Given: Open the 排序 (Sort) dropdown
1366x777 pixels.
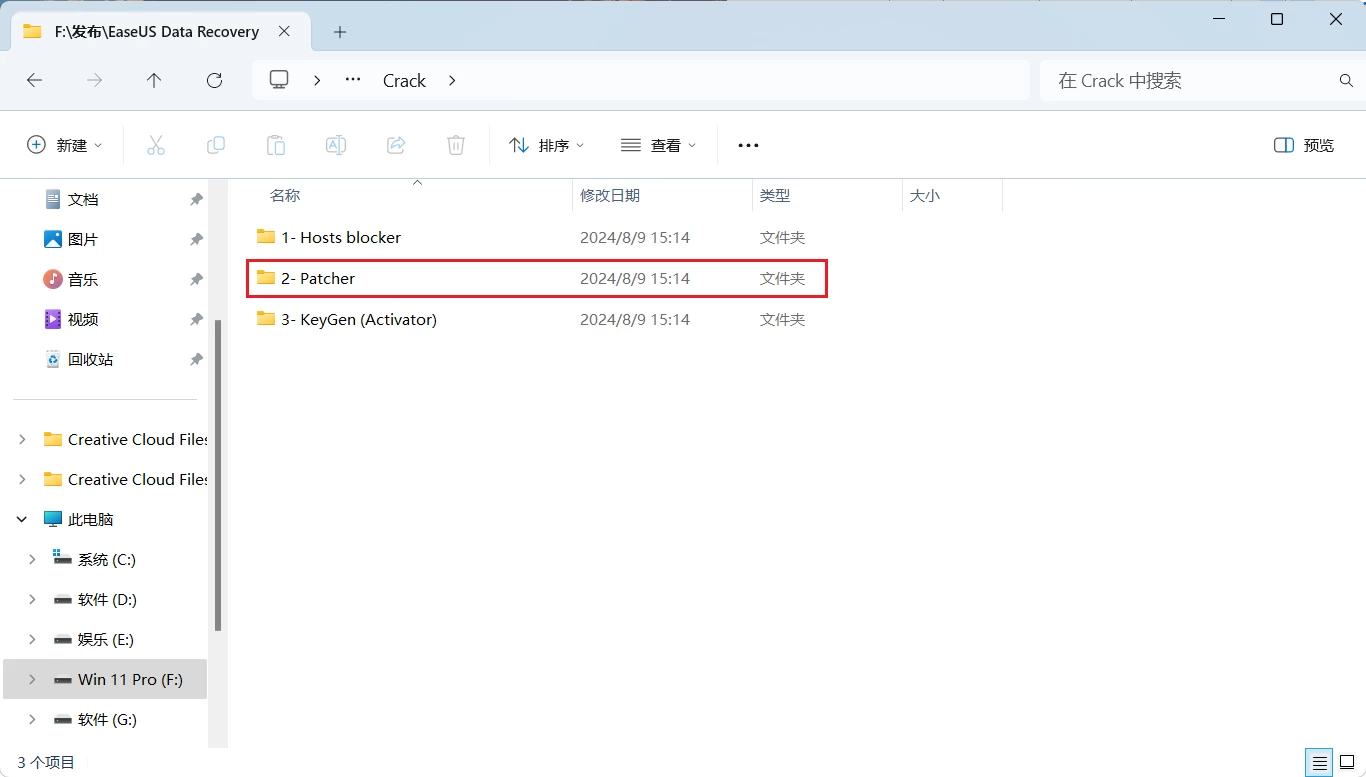Looking at the screenshot, I should (546, 145).
